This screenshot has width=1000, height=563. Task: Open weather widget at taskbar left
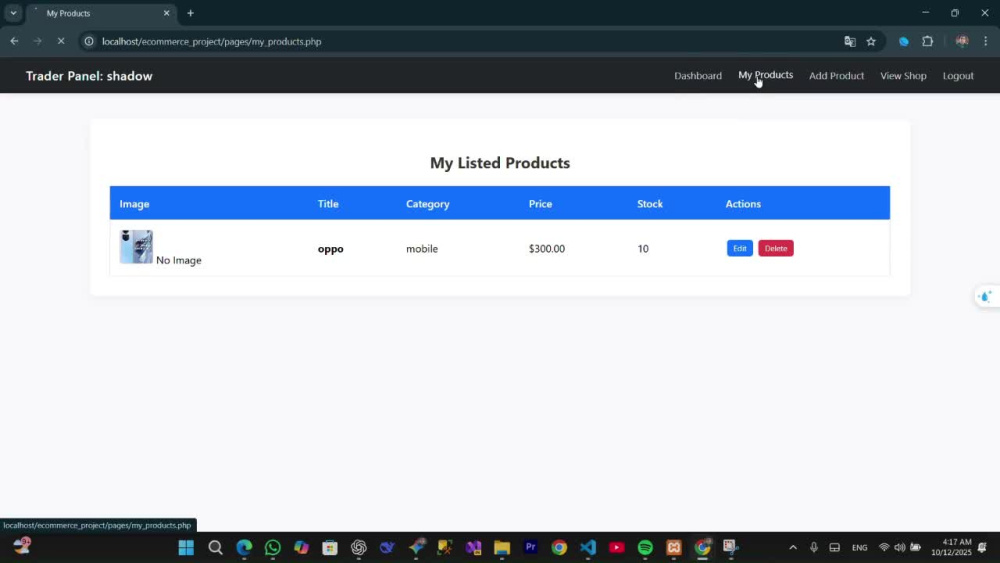click(22, 546)
